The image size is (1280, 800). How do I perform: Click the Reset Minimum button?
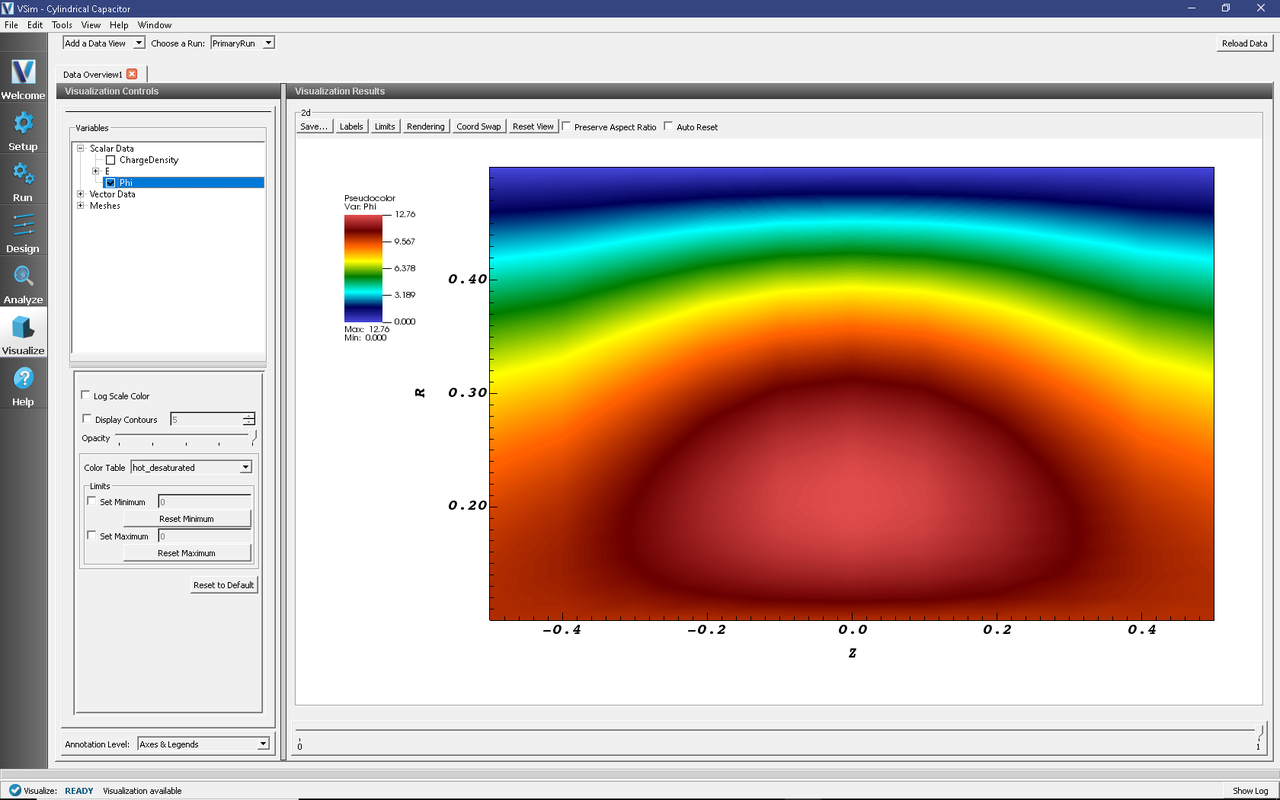tap(187, 519)
